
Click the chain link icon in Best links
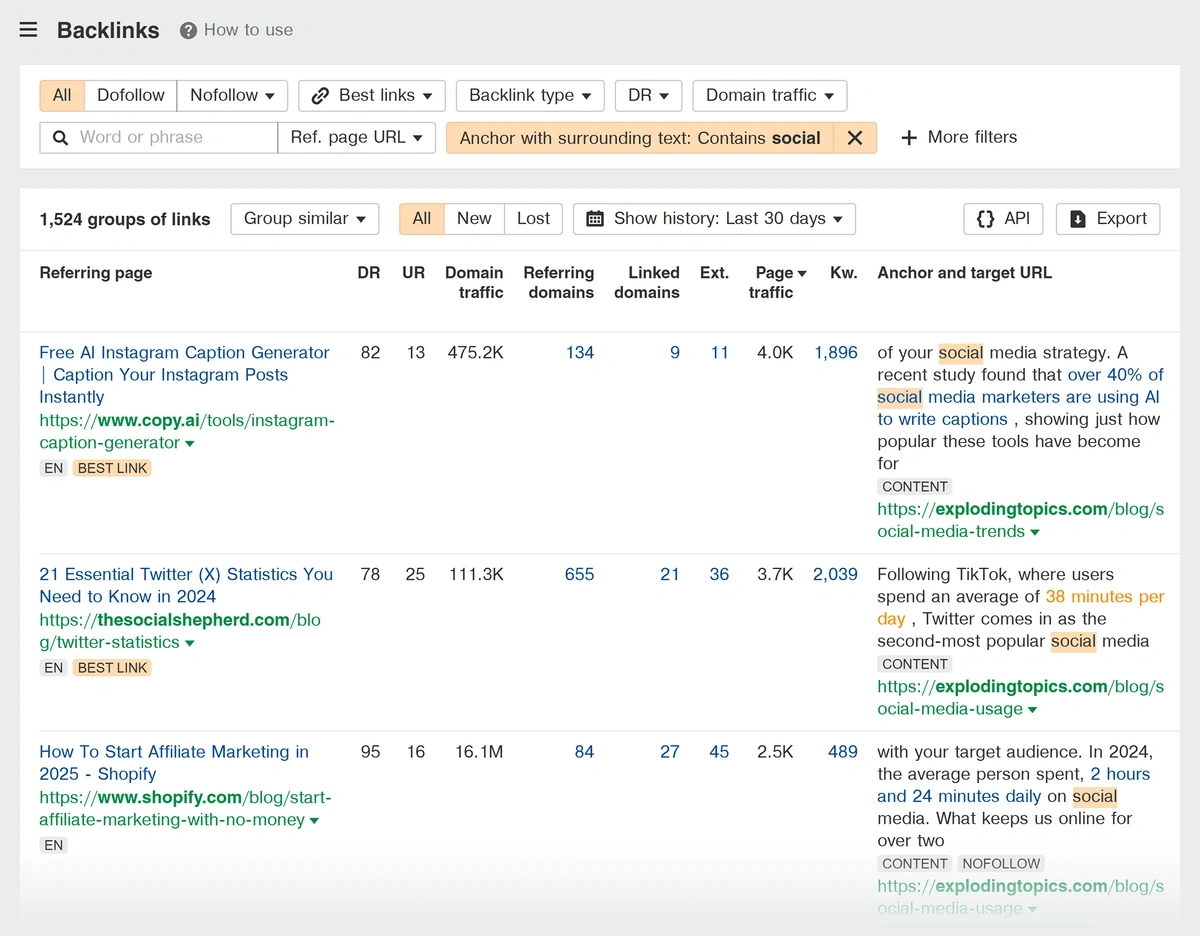320,96
